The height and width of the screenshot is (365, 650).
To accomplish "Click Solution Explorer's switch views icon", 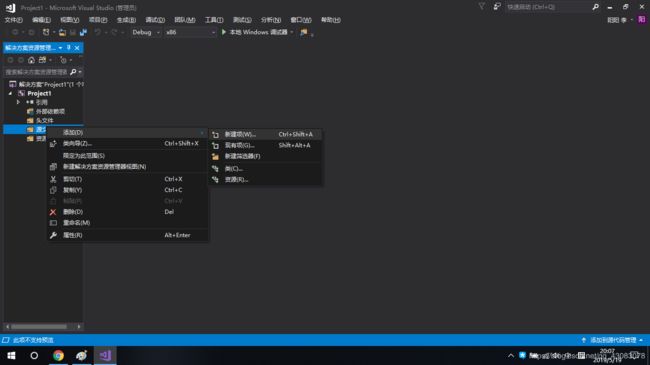I will [x=42, y=60].
